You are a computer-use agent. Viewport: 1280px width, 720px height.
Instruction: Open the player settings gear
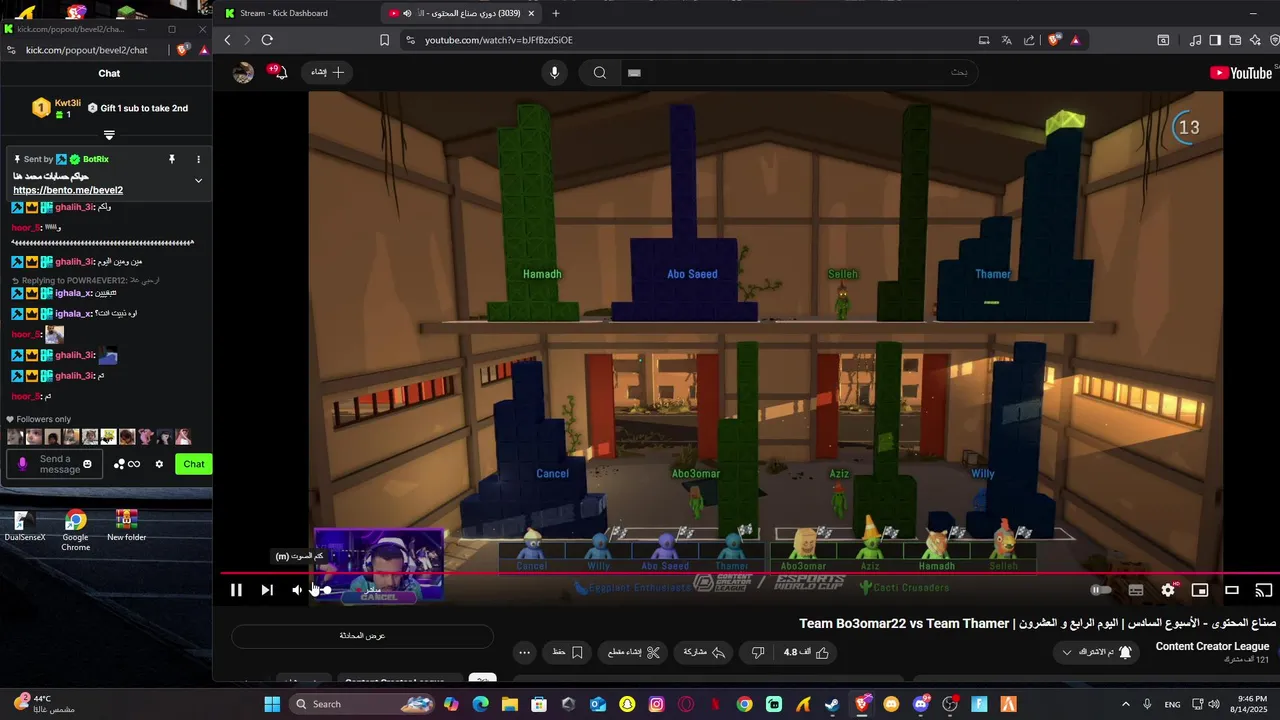pos(1168,590)
